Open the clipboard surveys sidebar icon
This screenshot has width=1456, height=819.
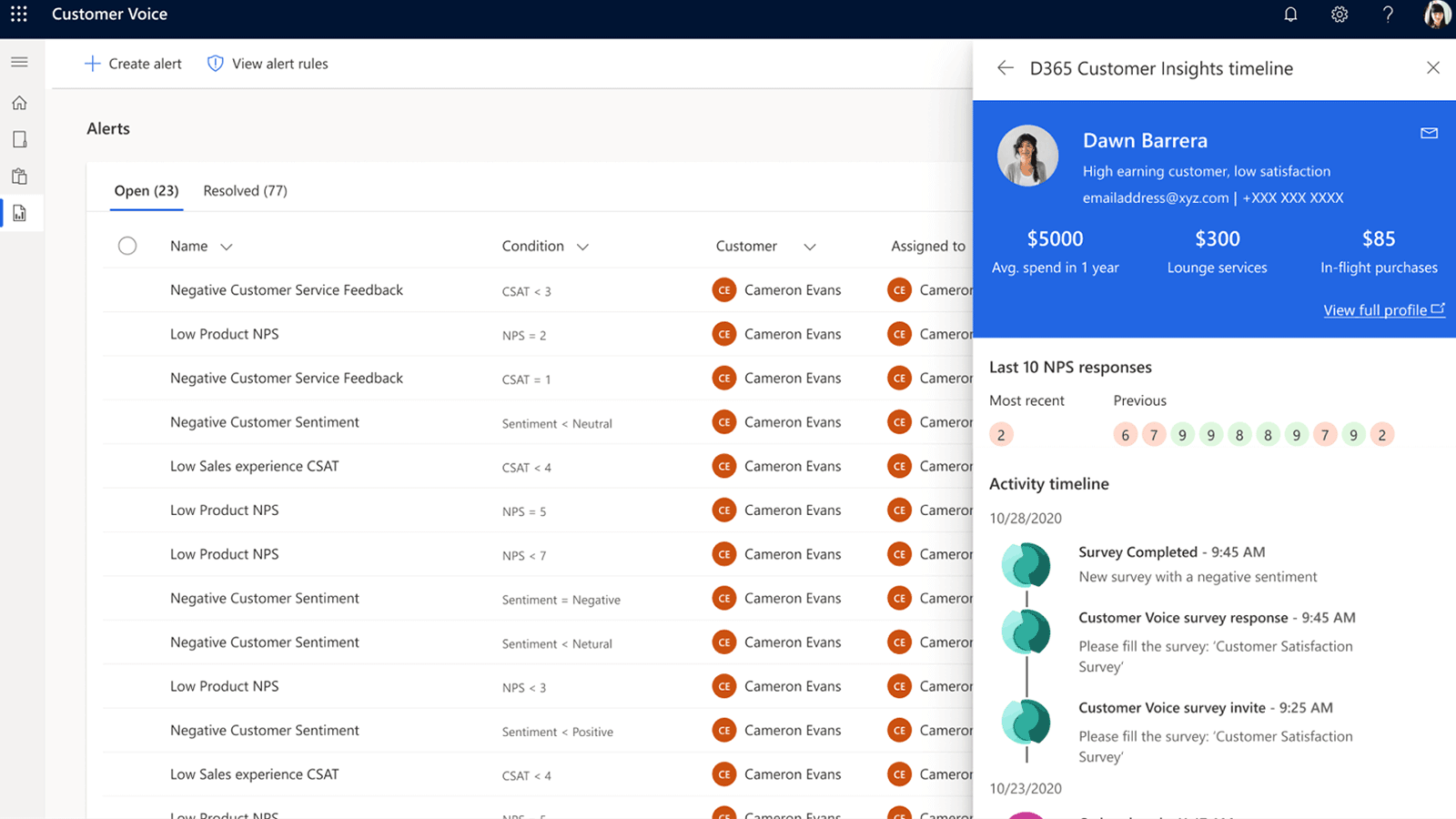[19, 177]
